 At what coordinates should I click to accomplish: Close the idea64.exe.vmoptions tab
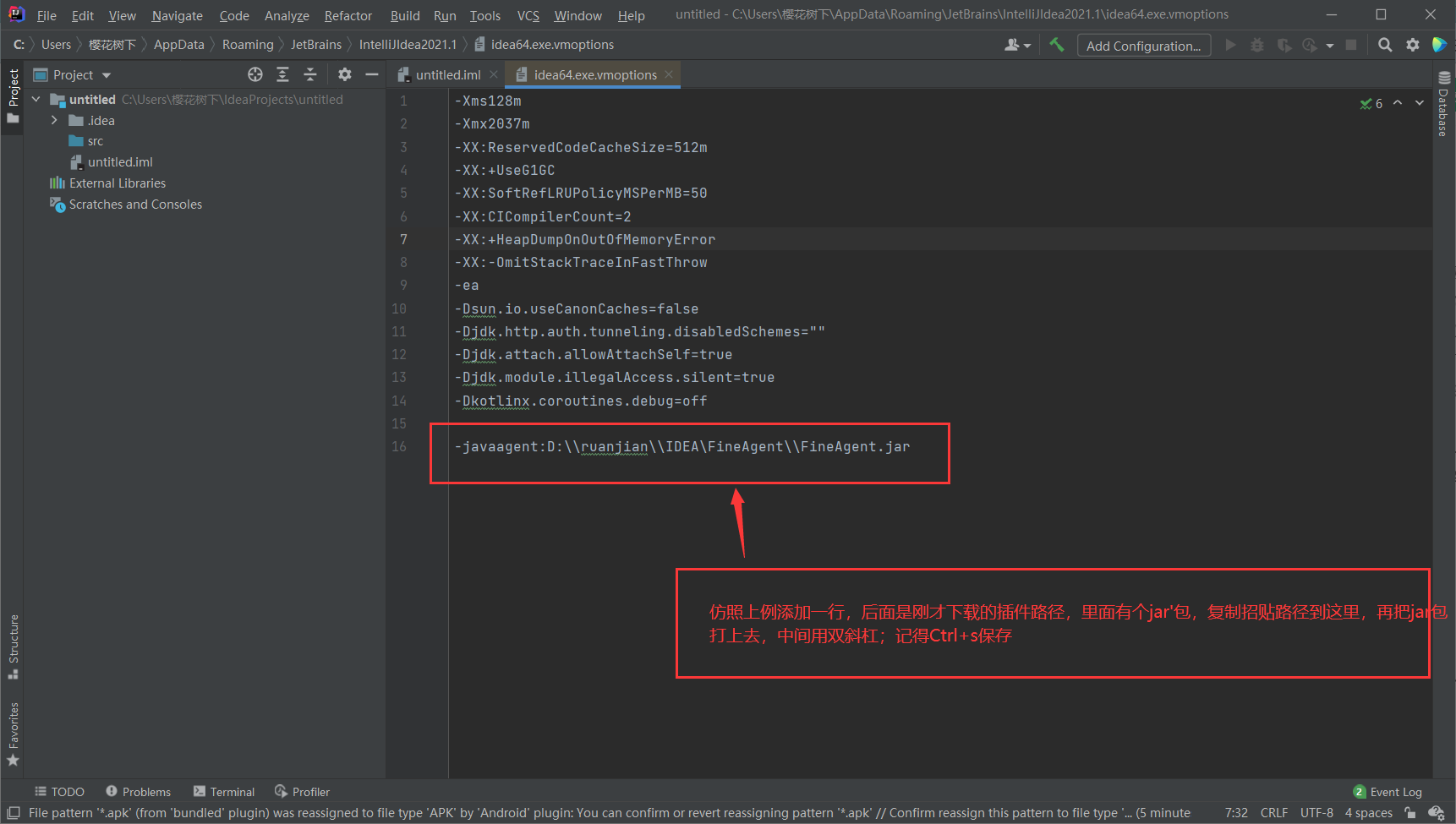tap(669, 74)
